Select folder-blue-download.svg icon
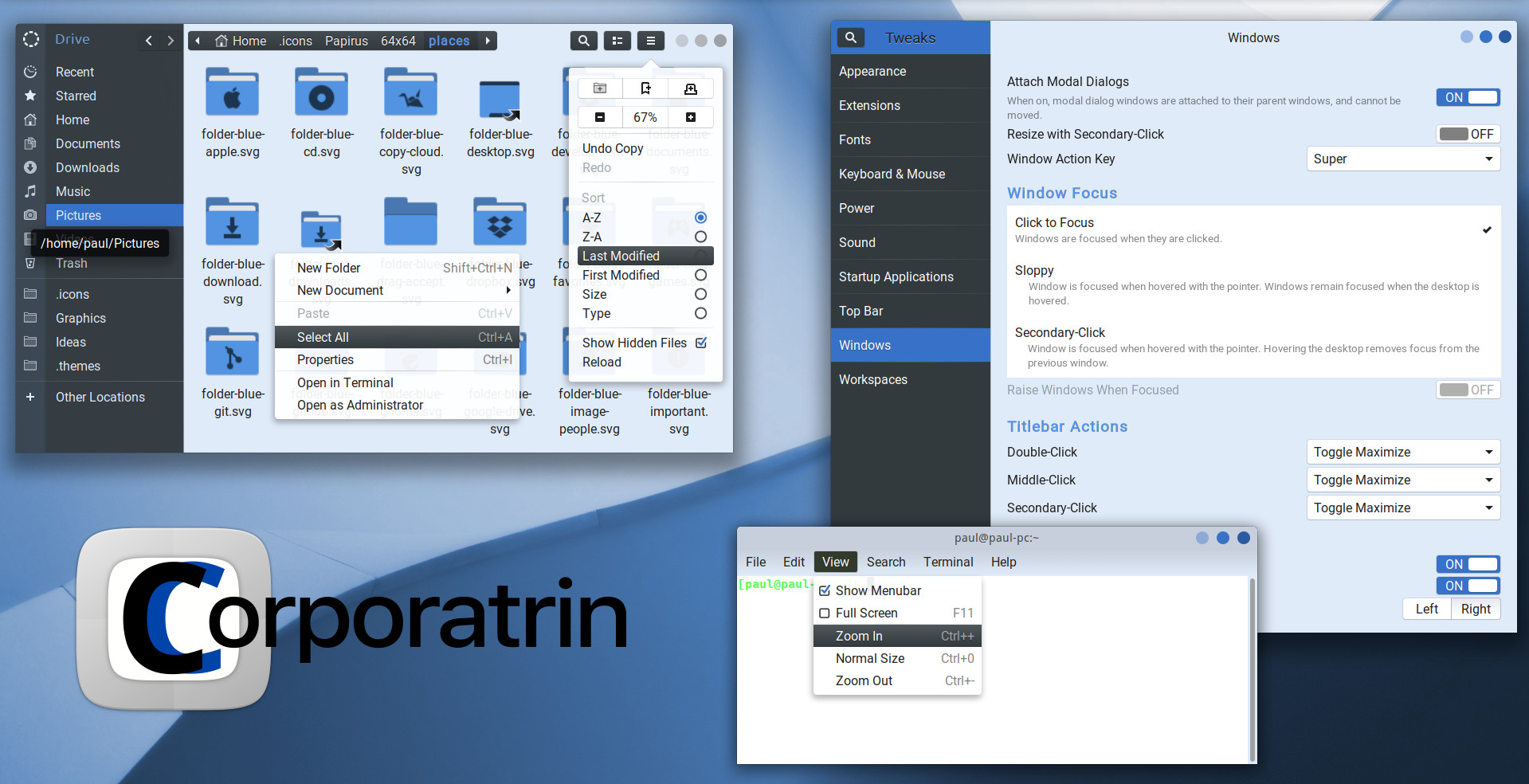The height and width of the screenshot is (784, 1529). (232, 221)
